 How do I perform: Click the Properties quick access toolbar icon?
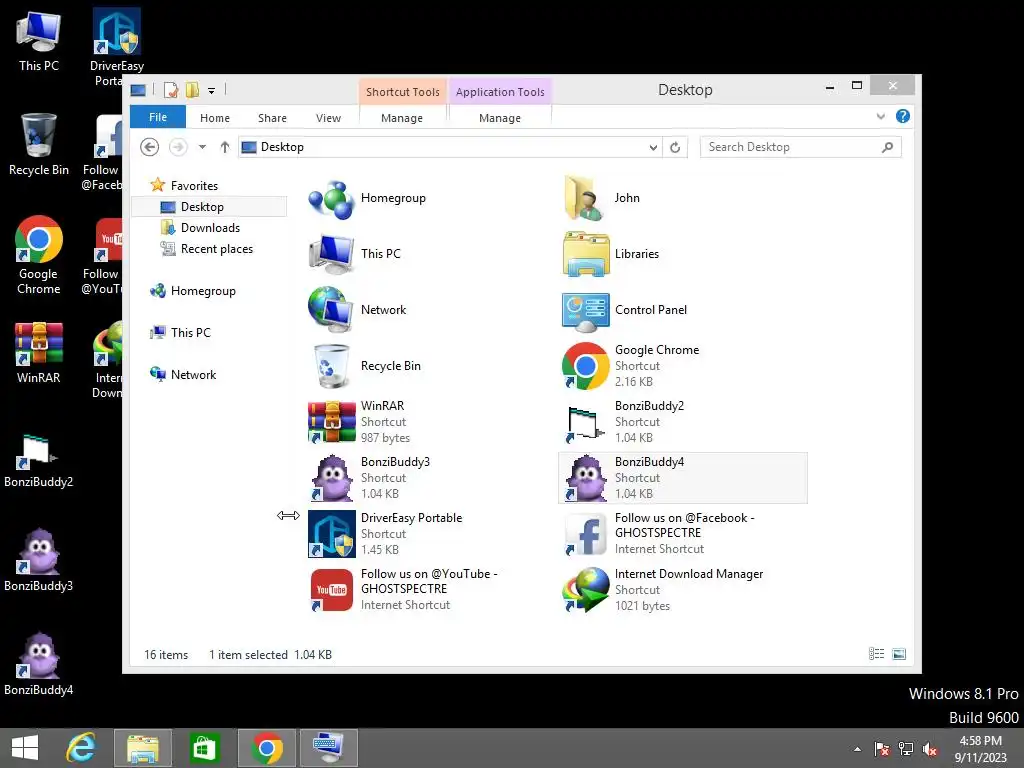pos(171,90)
